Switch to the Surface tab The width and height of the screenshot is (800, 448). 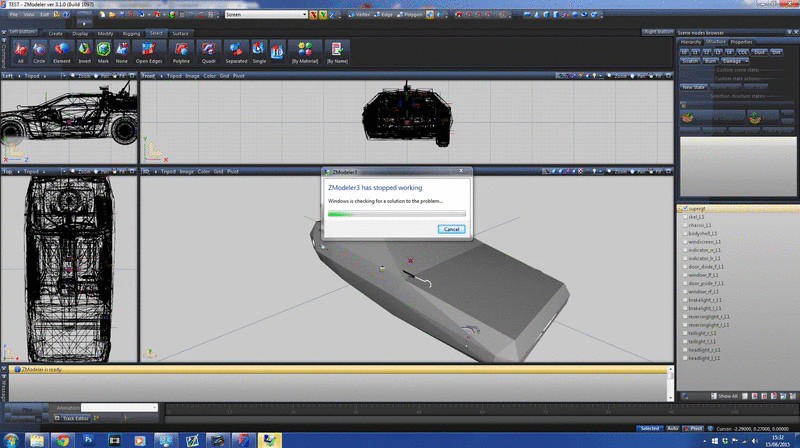(180, 33)
